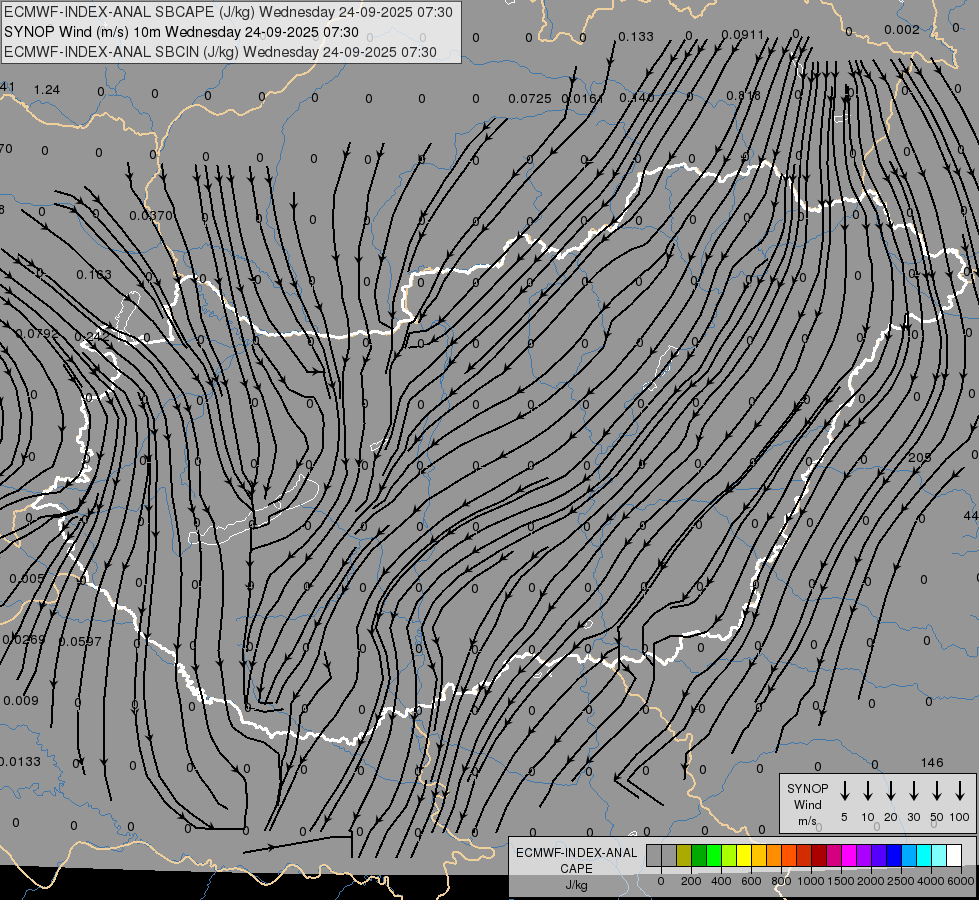Click the 6000 tick label on CAPE scale
Image resolution: width=979 pixels, height=900 pixels.
(961, 881)
